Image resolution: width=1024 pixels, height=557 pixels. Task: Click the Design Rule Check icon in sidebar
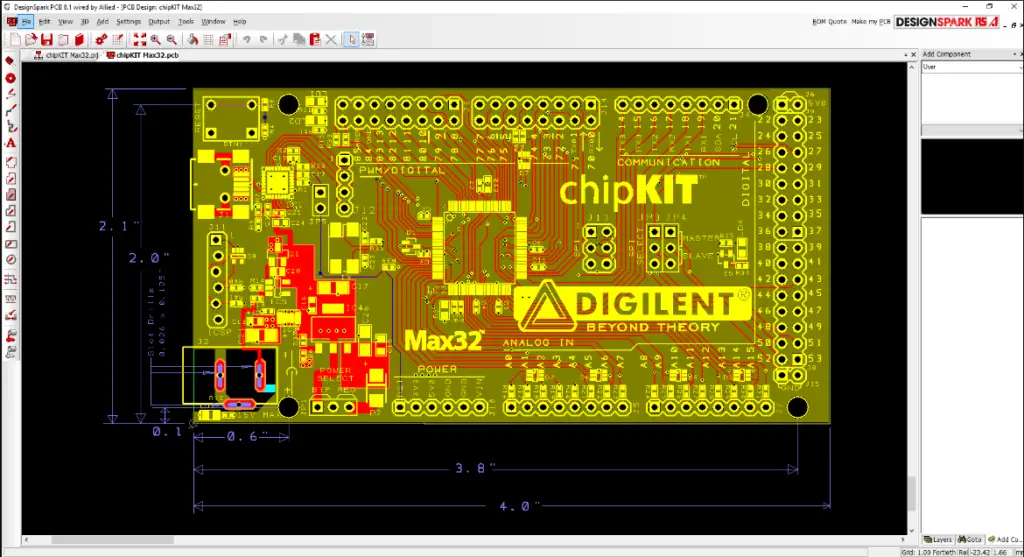coord(10,315)
